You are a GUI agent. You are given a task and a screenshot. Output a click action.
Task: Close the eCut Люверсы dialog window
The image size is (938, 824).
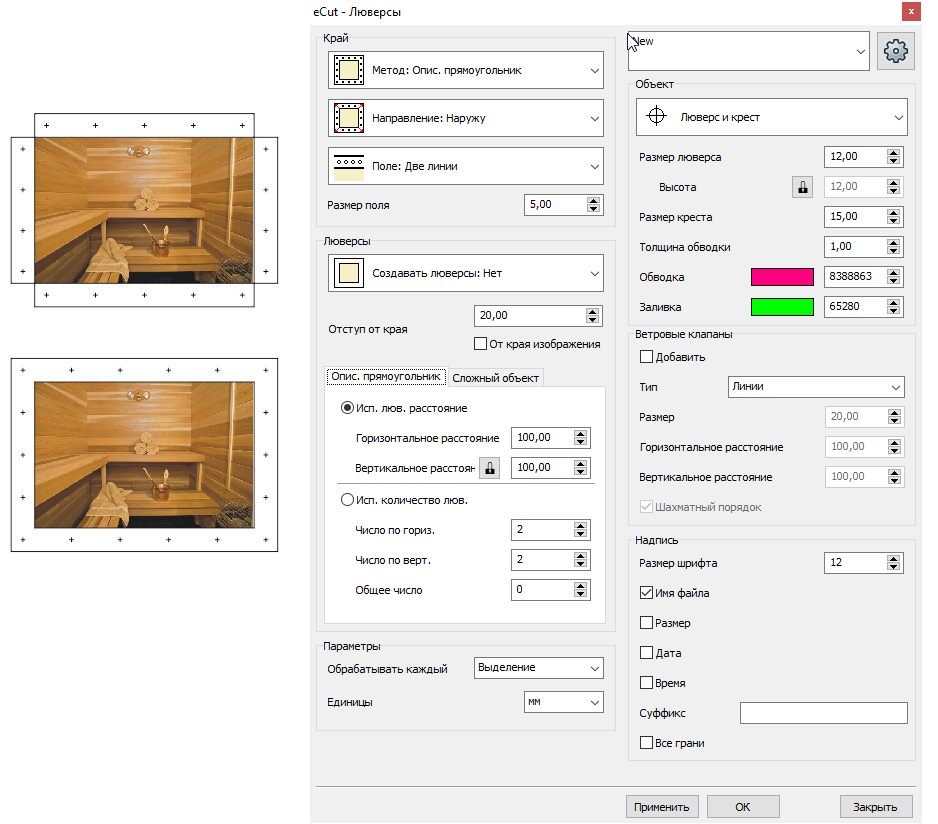point(911,11)
